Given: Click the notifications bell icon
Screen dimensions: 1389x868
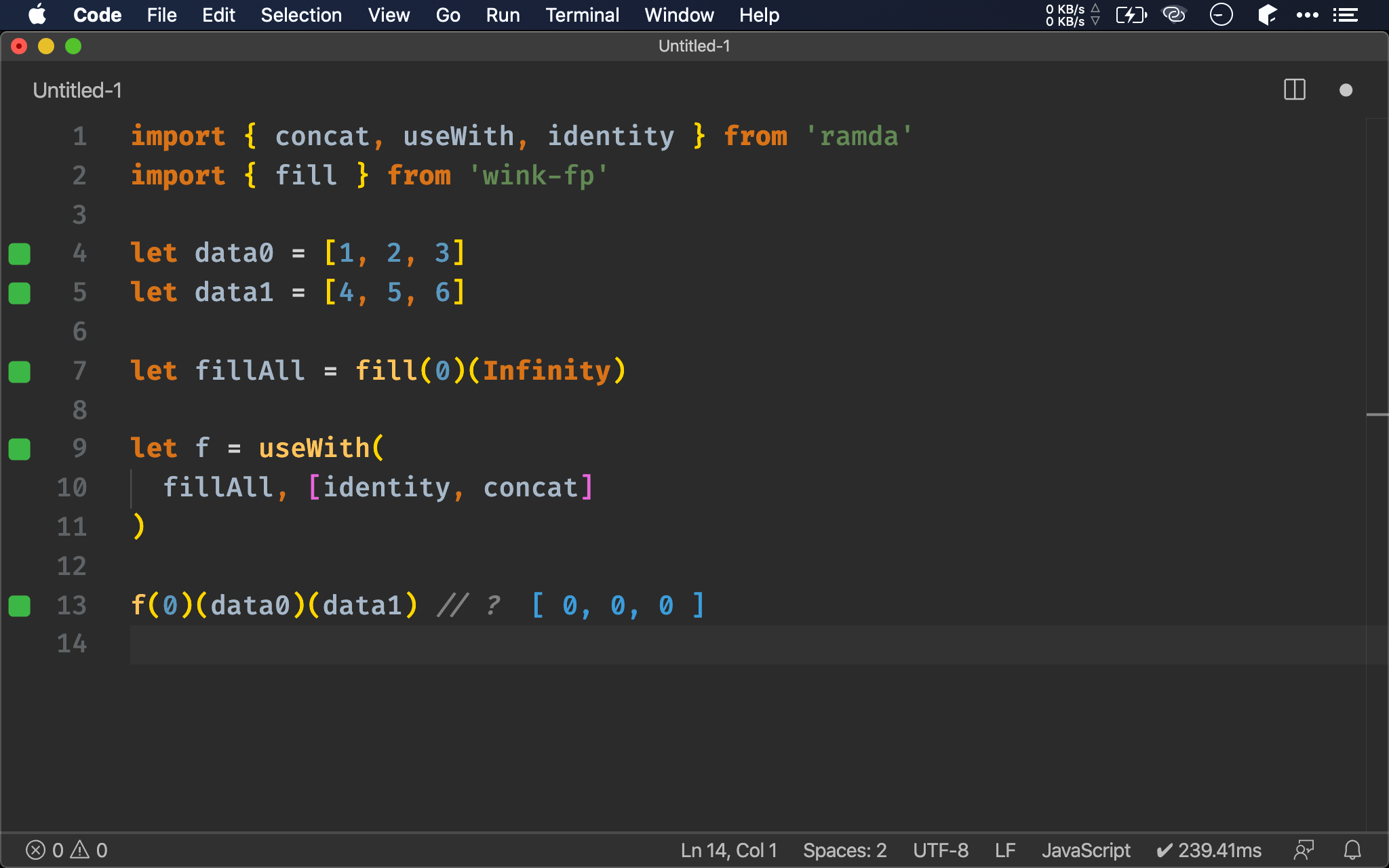Looking at the screenshot, I should point(1352,850).
